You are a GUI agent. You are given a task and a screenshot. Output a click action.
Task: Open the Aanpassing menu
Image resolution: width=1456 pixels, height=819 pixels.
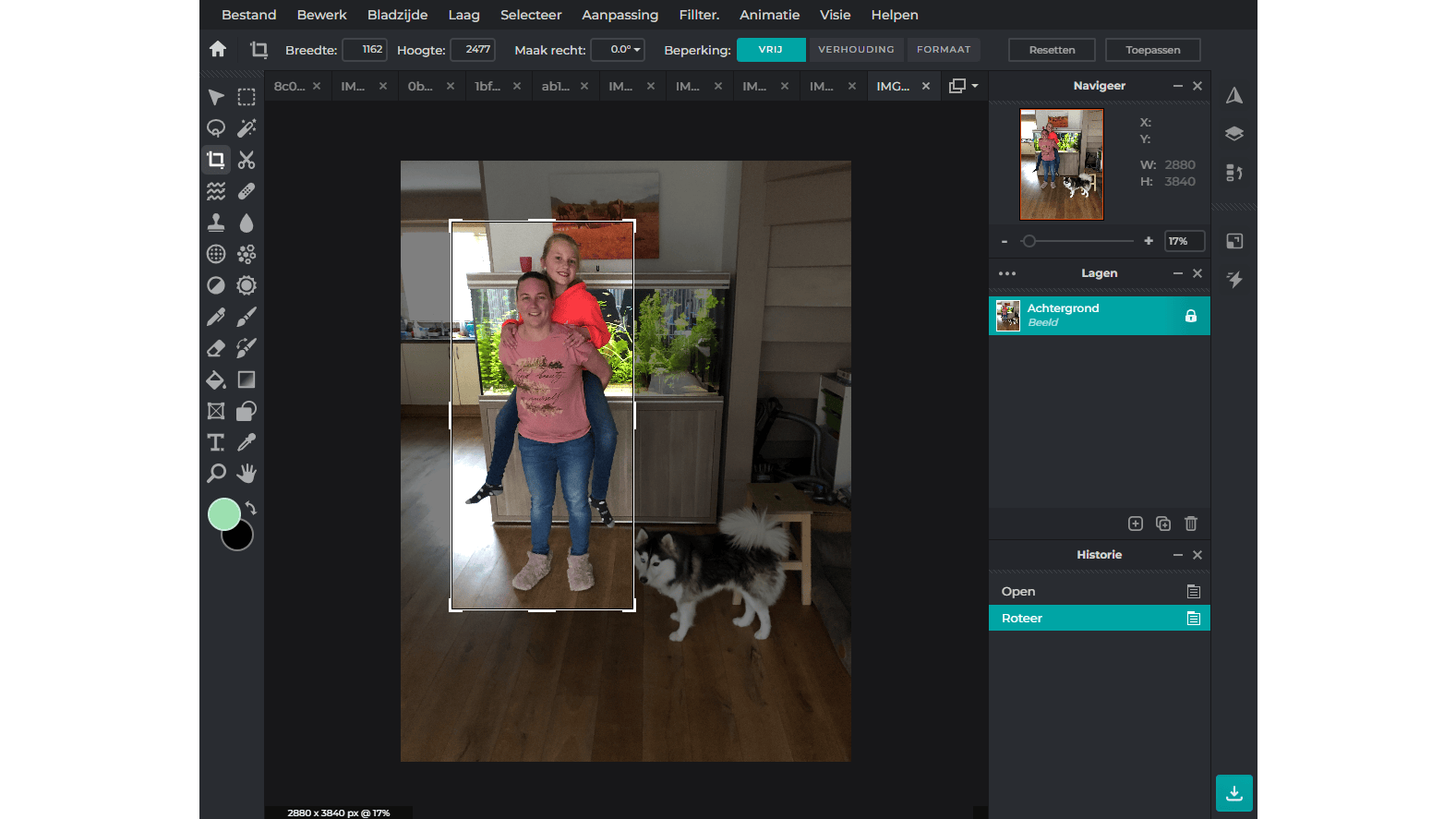[620, 15]
